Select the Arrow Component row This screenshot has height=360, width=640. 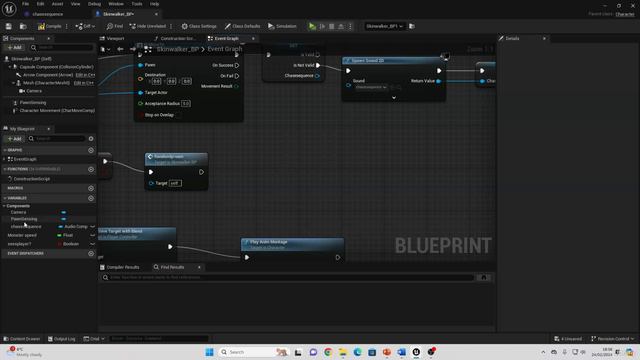point(48,75)
